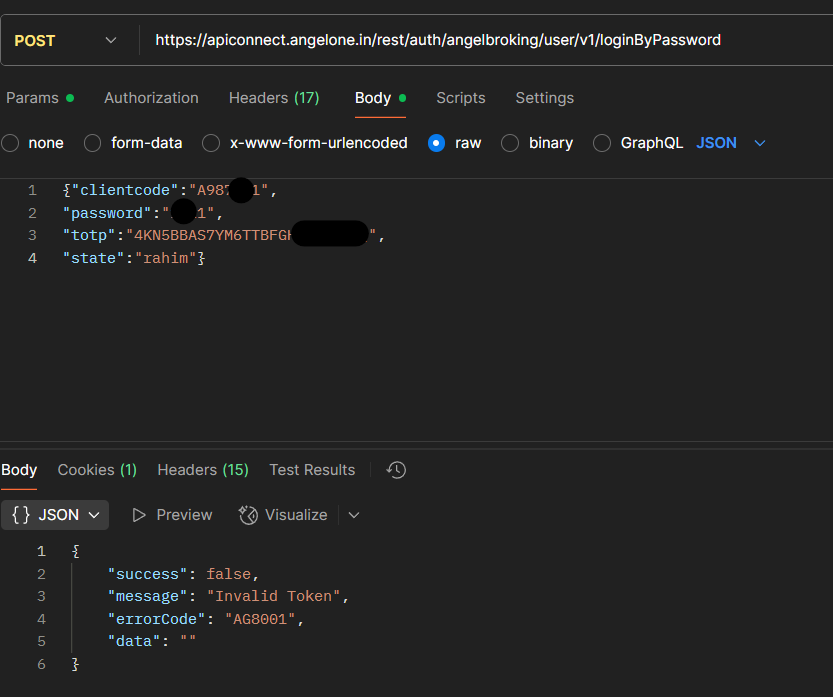Click the "state":"rahim" line
Screen dimensions: 833x697
(x=134, y=258)
